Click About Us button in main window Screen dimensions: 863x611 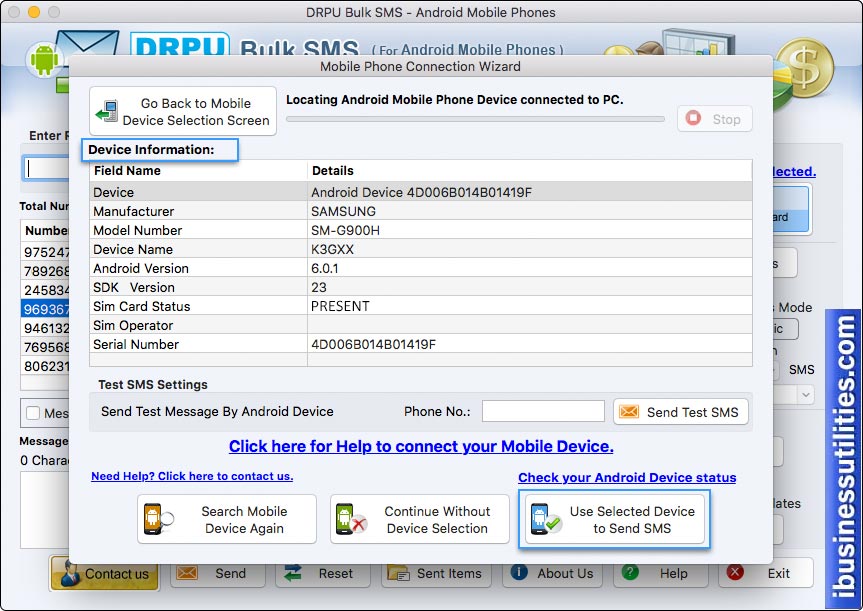click(552, 574)
